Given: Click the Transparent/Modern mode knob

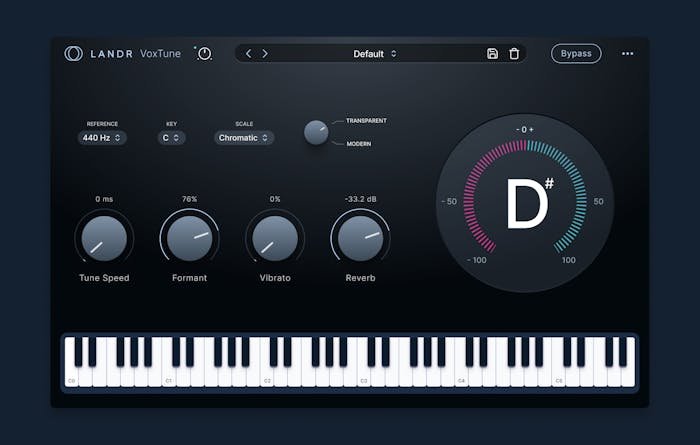Looking at the screenshot, I should click(316, 133).
